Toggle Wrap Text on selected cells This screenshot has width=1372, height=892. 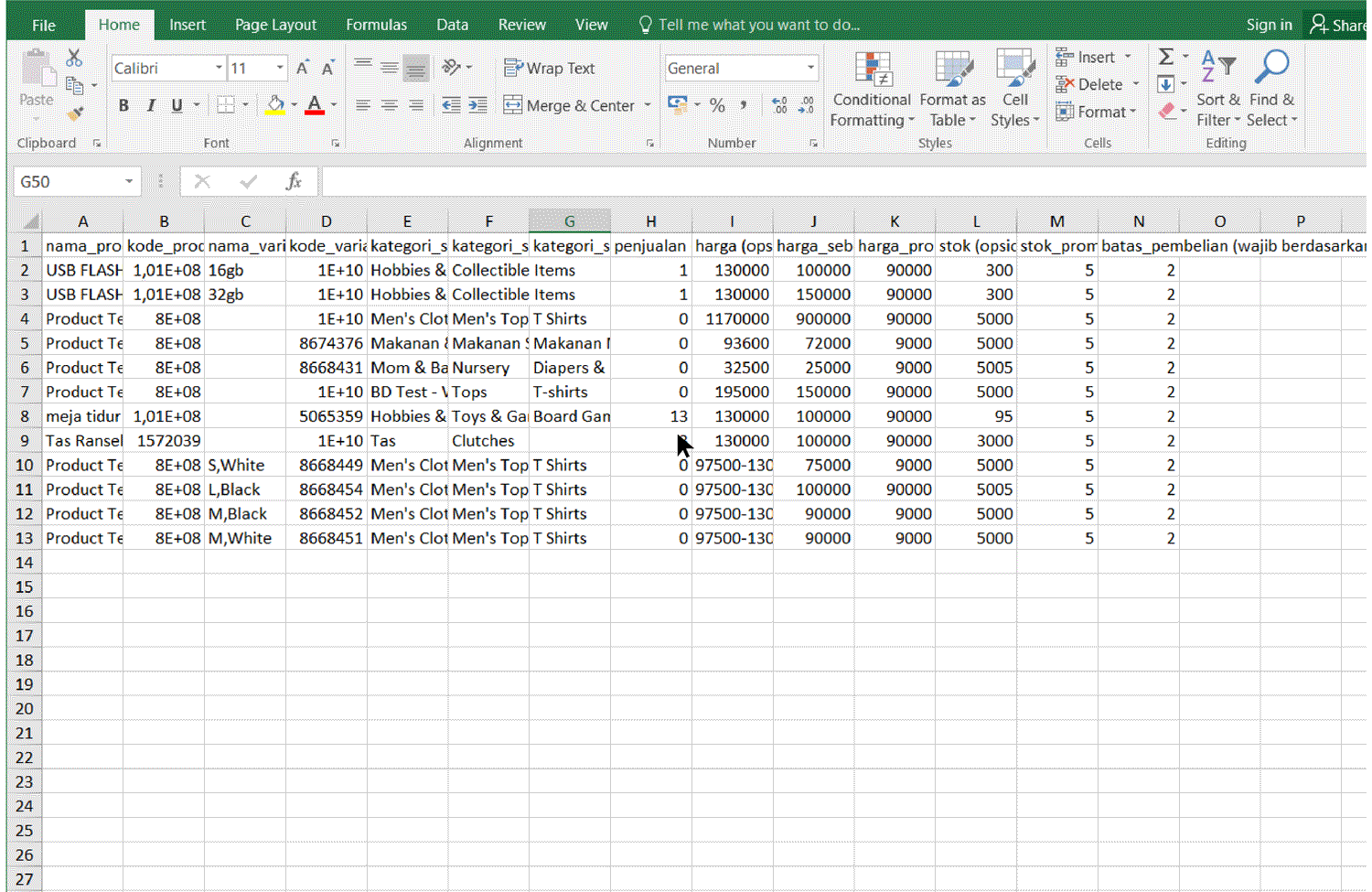click(550, 68)
